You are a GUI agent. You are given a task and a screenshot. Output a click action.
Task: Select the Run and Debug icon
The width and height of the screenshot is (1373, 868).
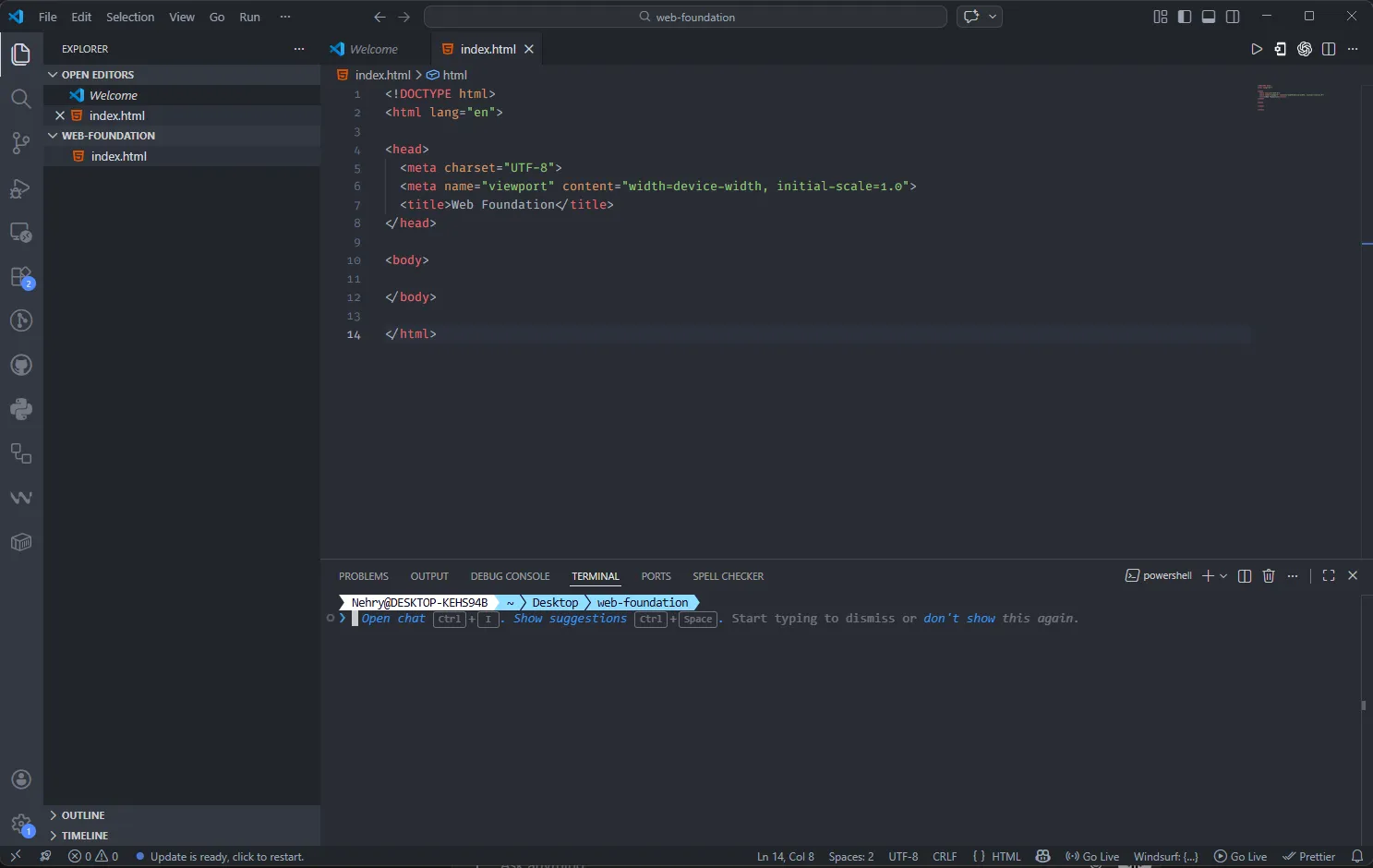point(20,188)
